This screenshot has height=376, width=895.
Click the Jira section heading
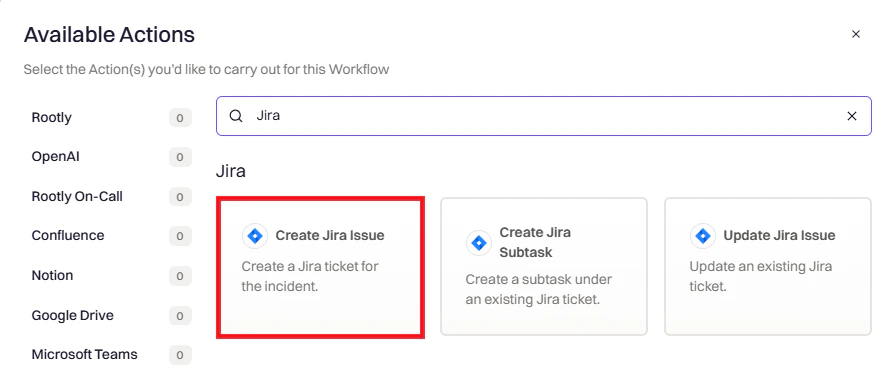point(231,171)
